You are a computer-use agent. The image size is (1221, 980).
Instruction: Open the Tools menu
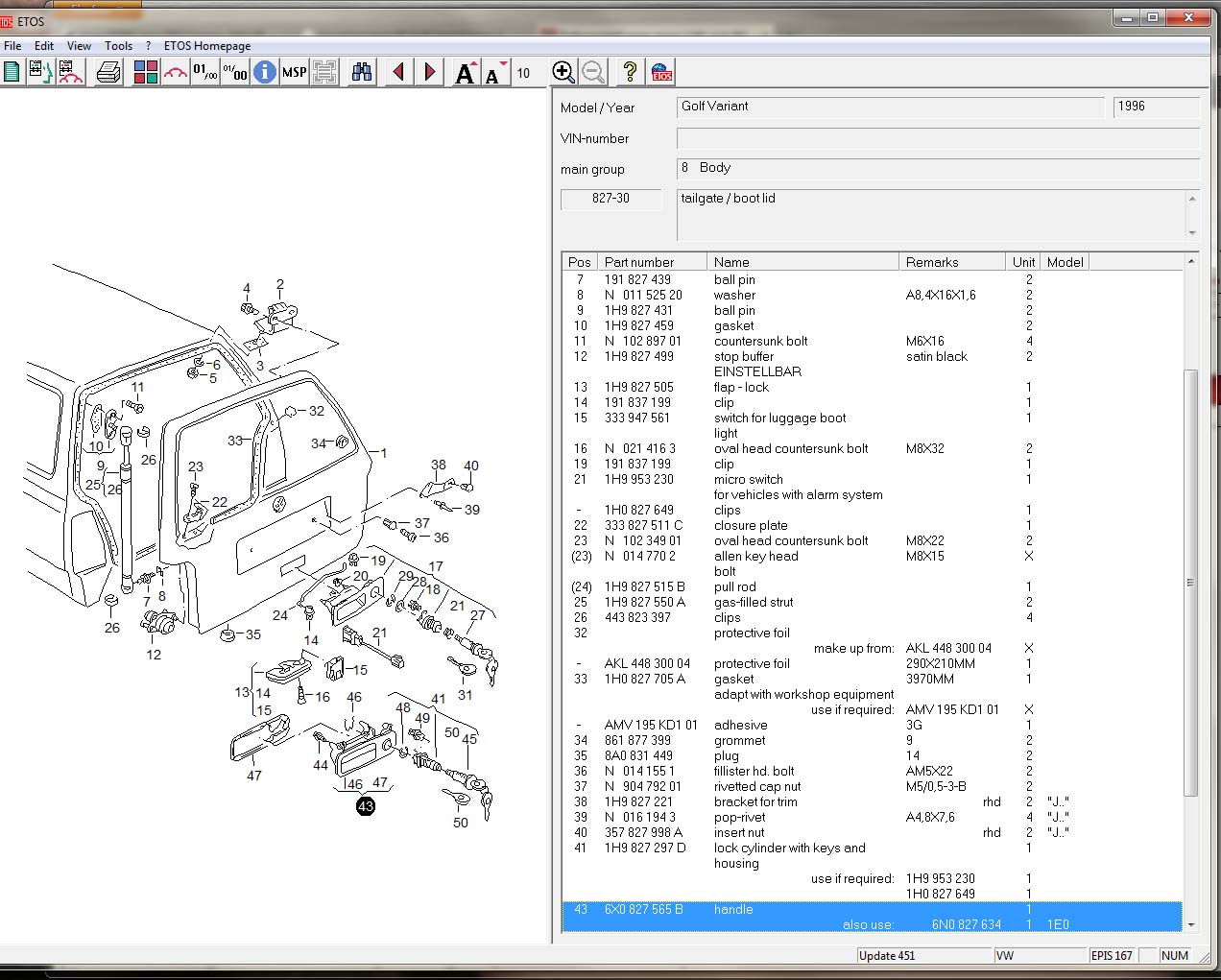coord(118,45)
